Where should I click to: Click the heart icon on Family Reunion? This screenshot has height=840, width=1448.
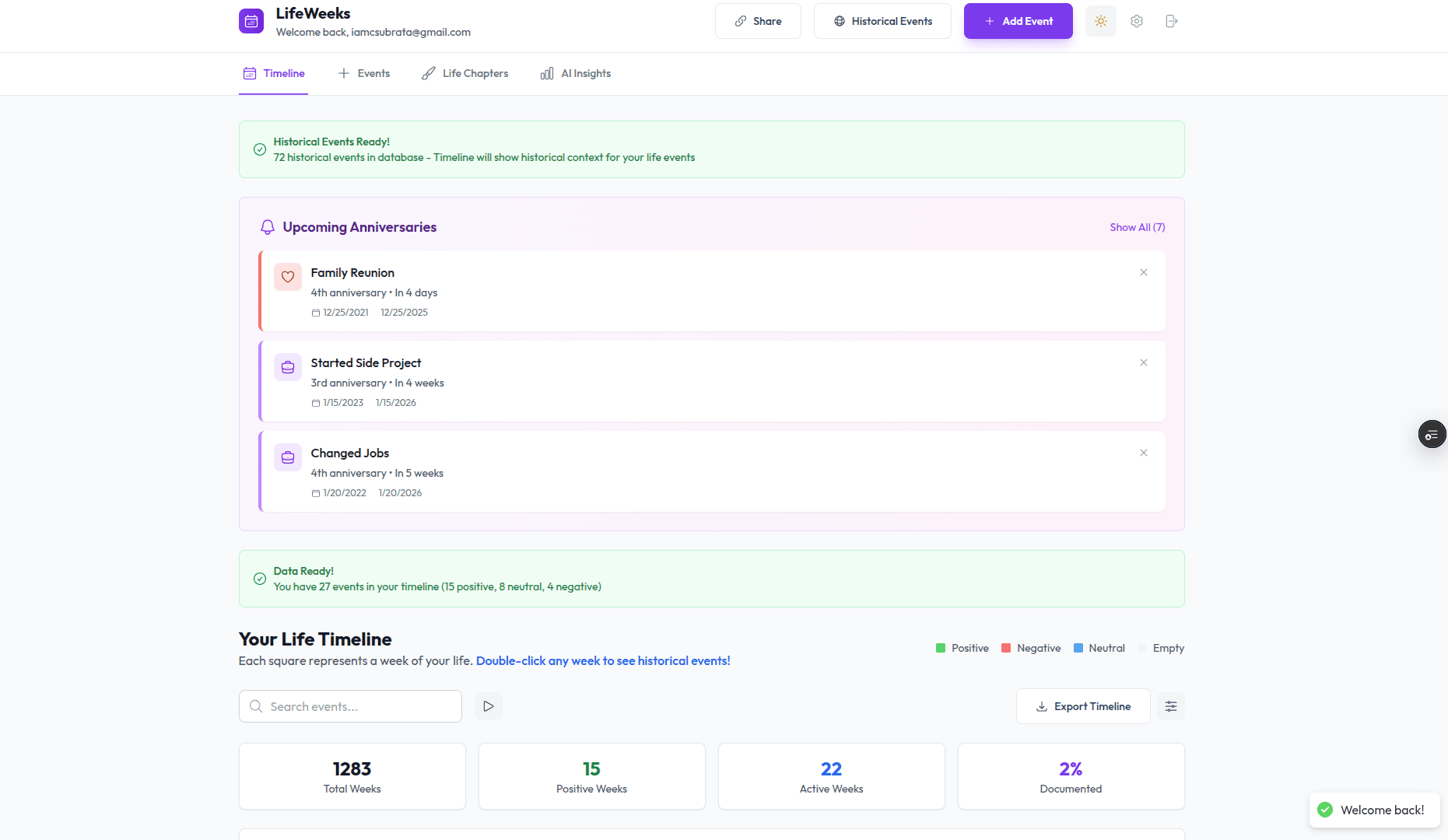(x=287, y=277)
